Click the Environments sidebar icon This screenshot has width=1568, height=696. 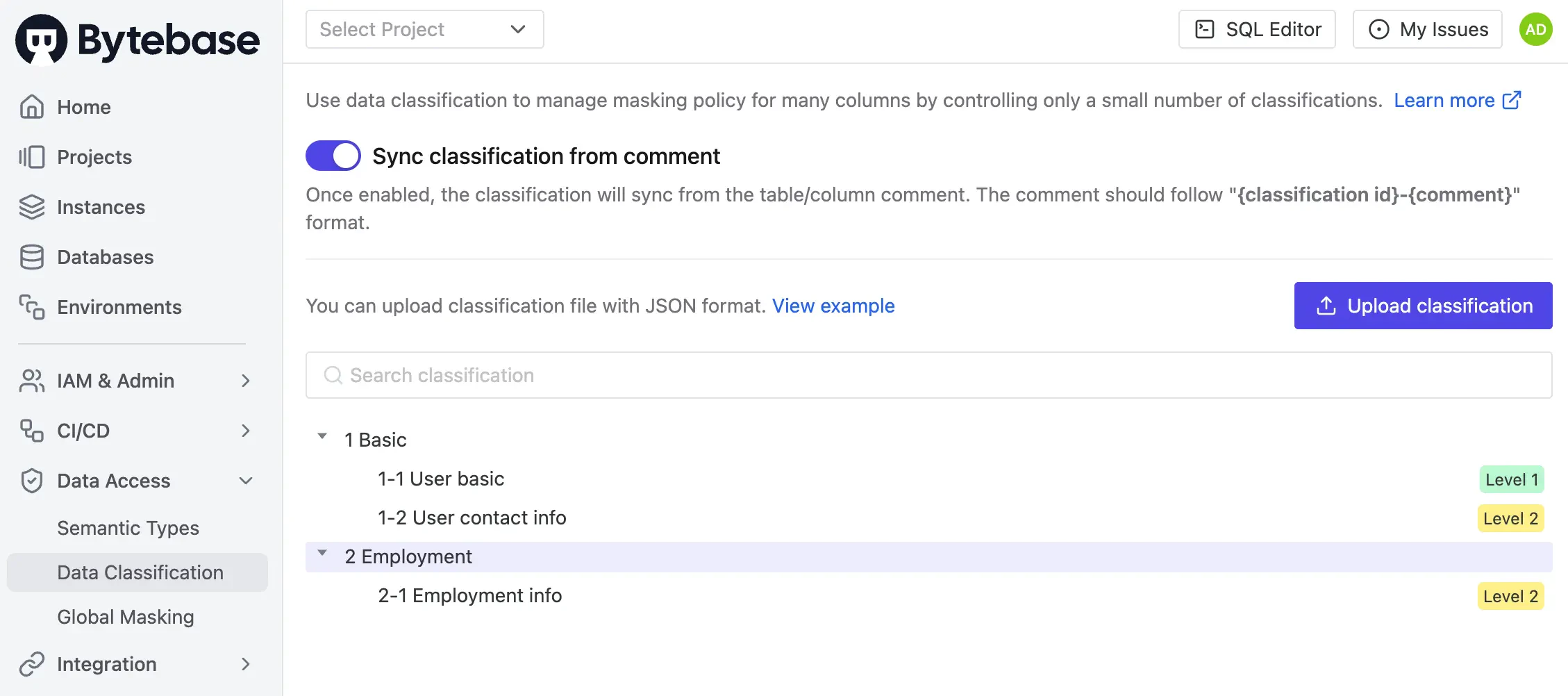coord(32,307)
